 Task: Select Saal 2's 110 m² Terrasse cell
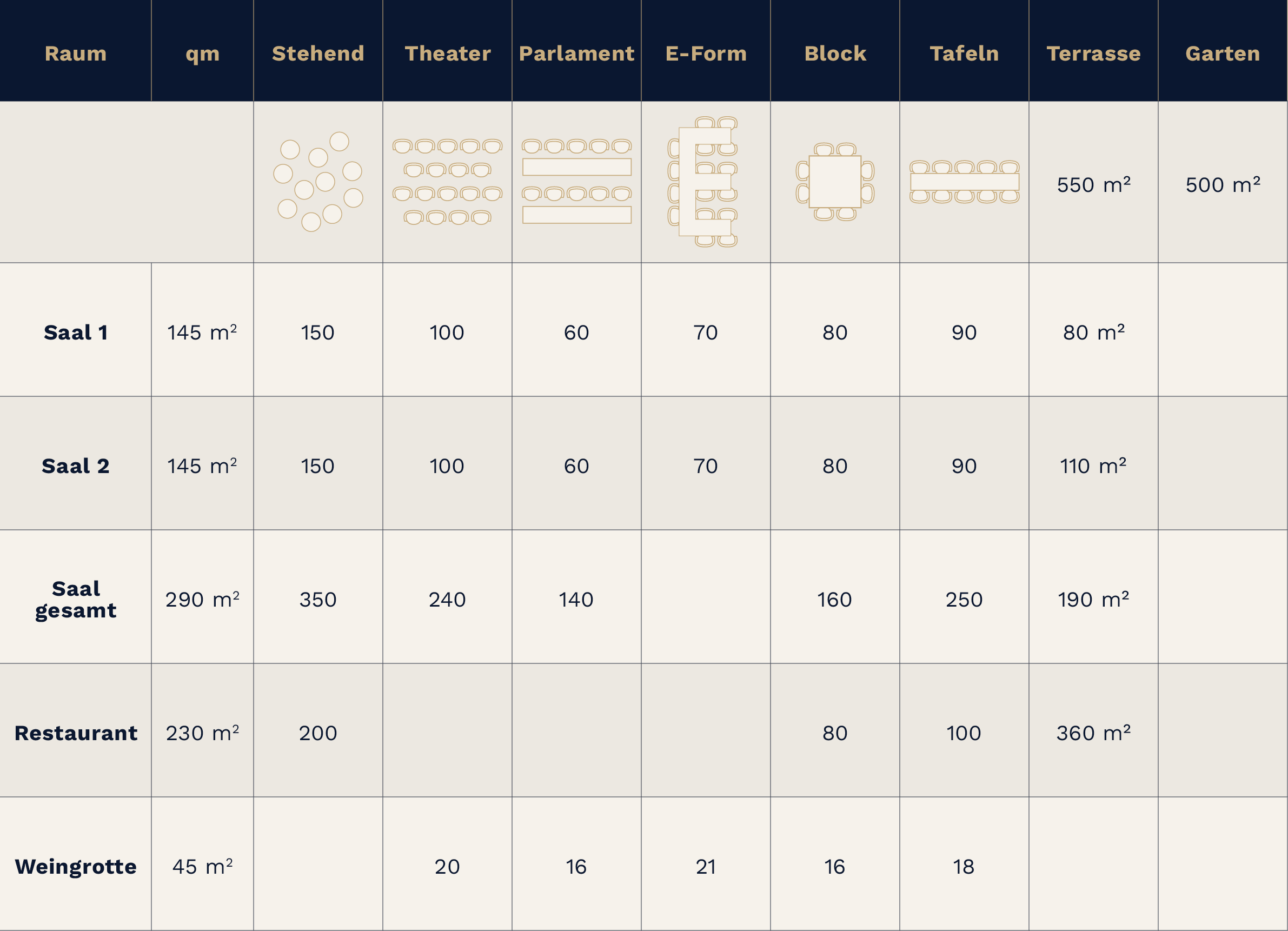tap(1093, 465)
